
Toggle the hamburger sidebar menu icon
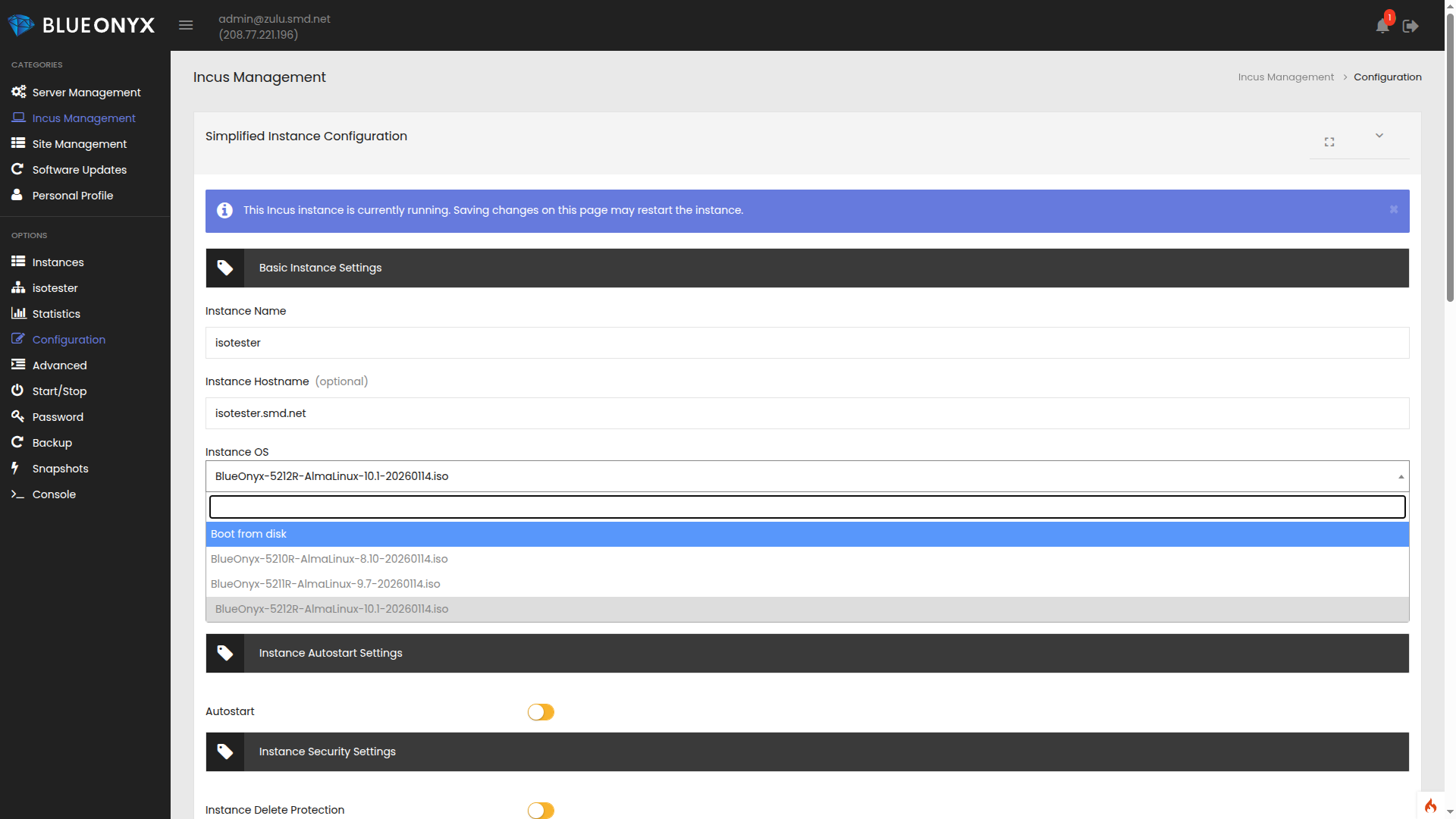[x=186, y=26]
